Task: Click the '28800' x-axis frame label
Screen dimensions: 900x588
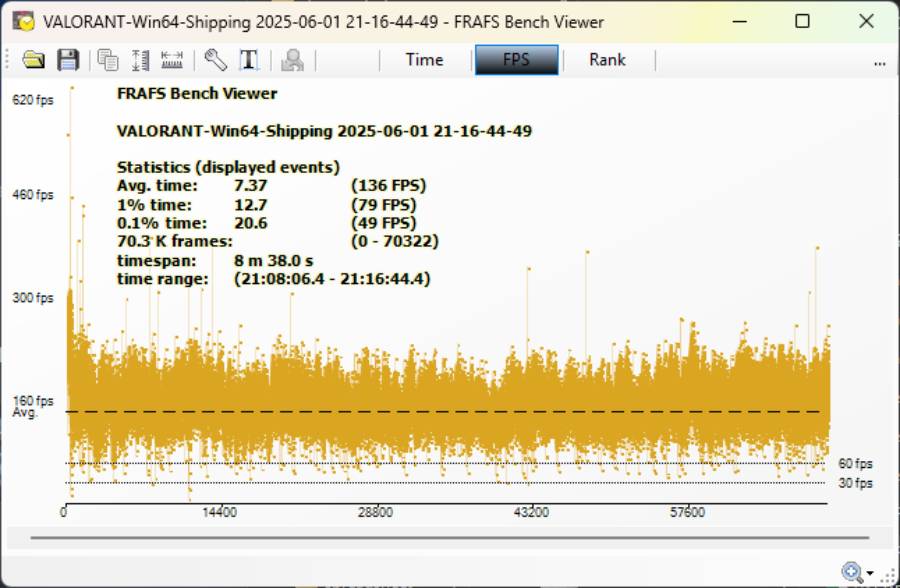Action: point(375,512)
